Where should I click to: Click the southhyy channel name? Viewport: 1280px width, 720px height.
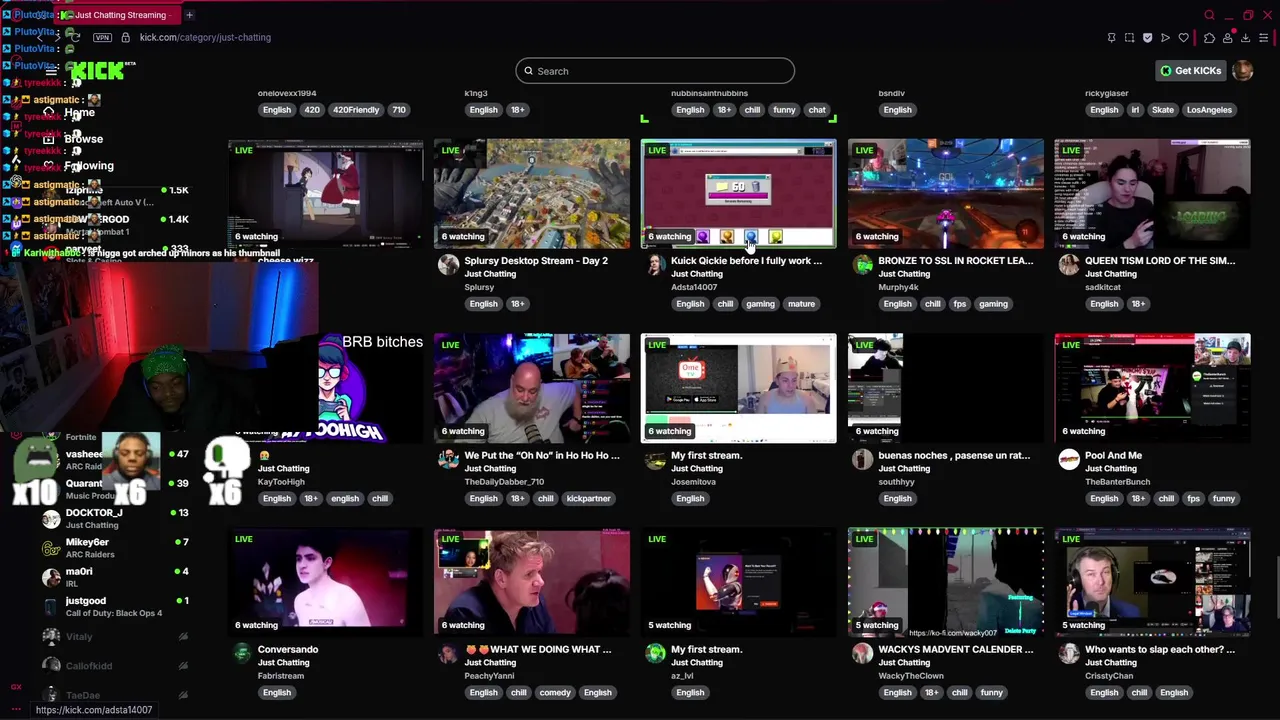(897, 482)
